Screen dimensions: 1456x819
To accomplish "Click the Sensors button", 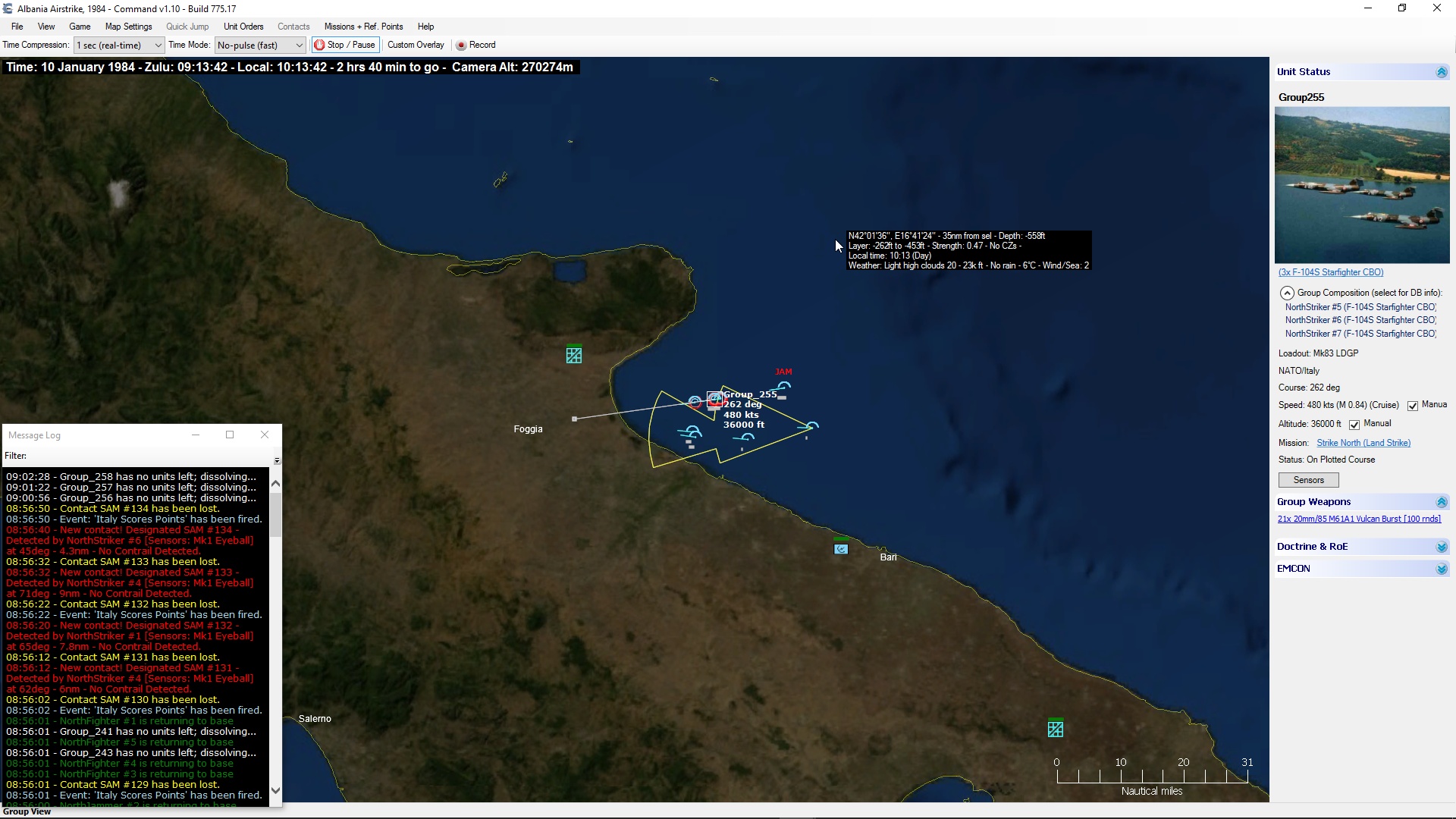I will [x=1308, y=480].
